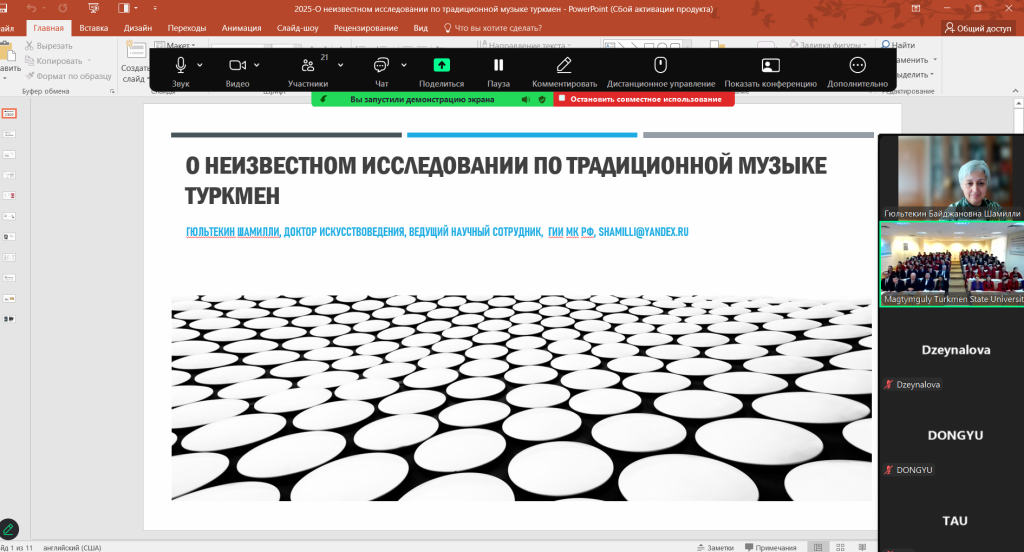Click the 'Что вы хотите сделать?' search box
Viewport: 1024px width, 552px height.
coord(493,28)
